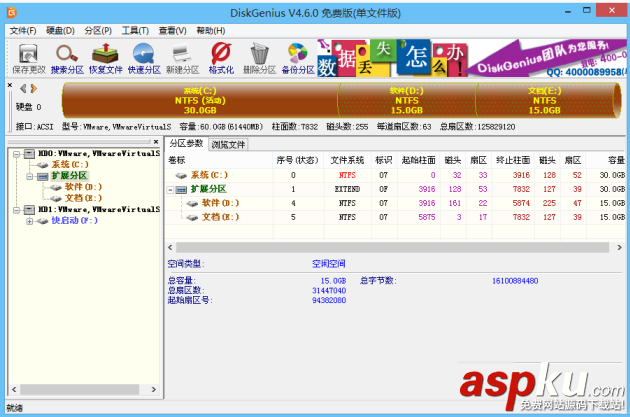
Task: Select 软件(D:) in the left tree
Action: pos(83,187)
